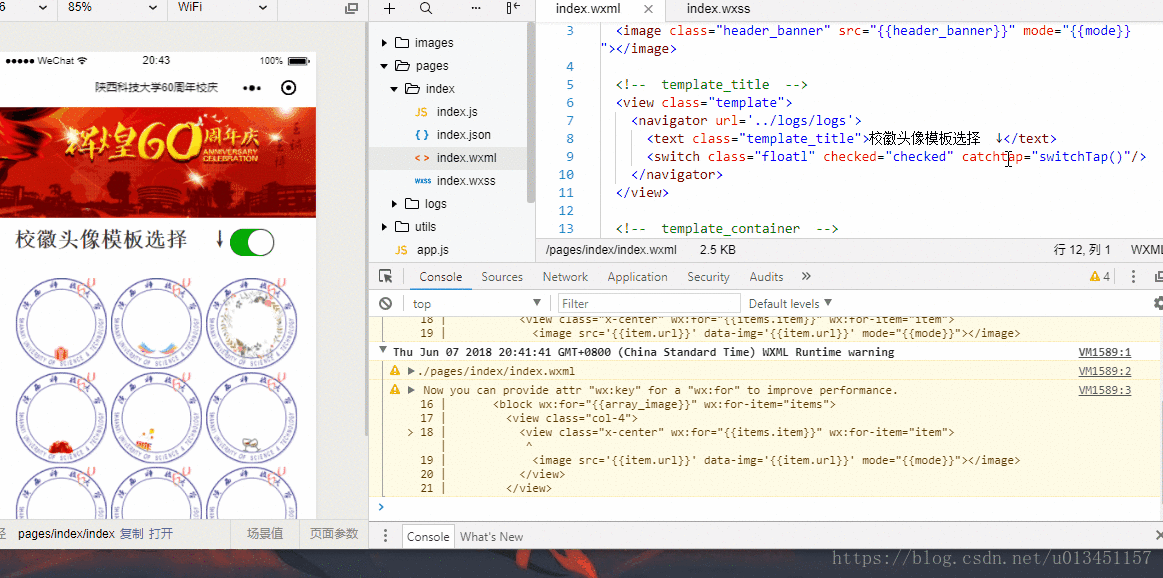The image size is (1163, 578).
Task: Click the 场景值 button
Action: click(x=265, y=533)
